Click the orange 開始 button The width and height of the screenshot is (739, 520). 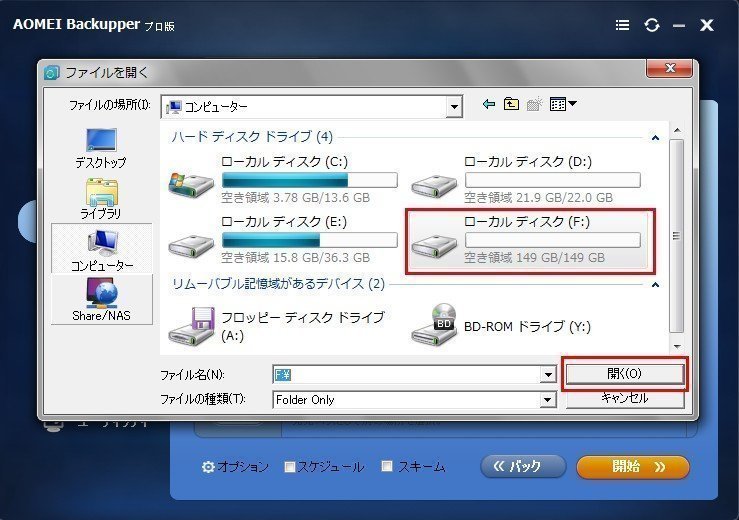[x=633, y=467]
